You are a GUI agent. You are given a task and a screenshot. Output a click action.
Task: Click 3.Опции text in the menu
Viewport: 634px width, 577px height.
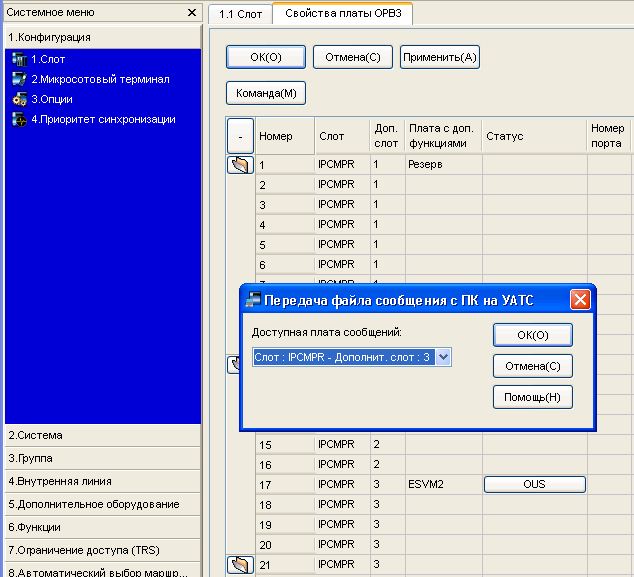click(52, 99)
